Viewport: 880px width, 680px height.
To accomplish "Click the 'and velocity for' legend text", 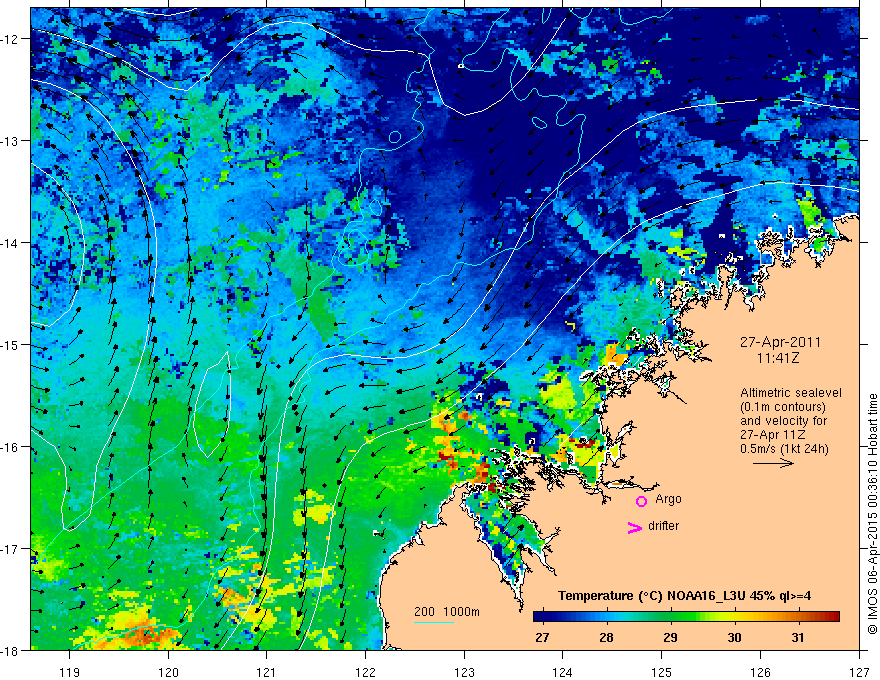I will coord(783,421).
